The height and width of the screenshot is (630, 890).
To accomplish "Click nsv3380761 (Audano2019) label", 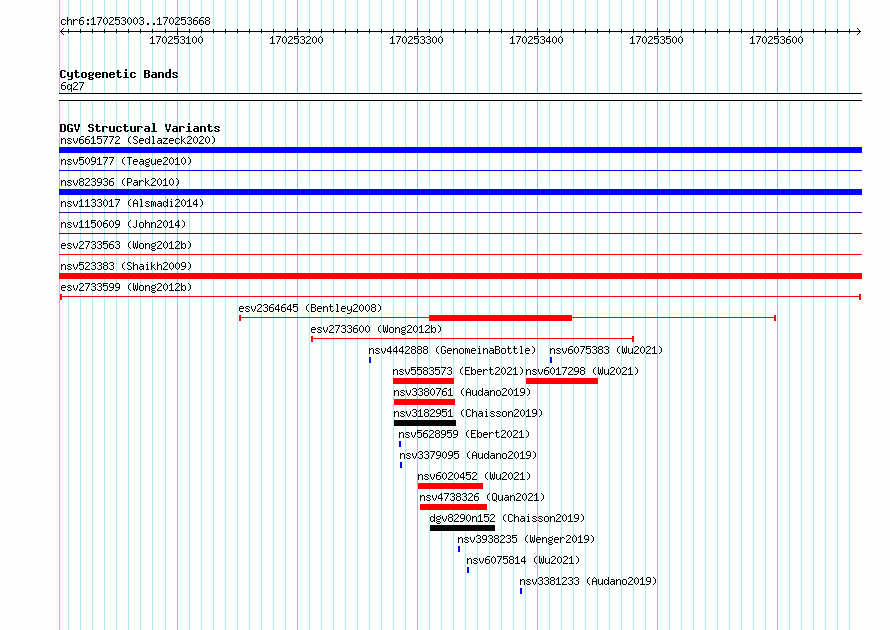I will tap(461, 392).
